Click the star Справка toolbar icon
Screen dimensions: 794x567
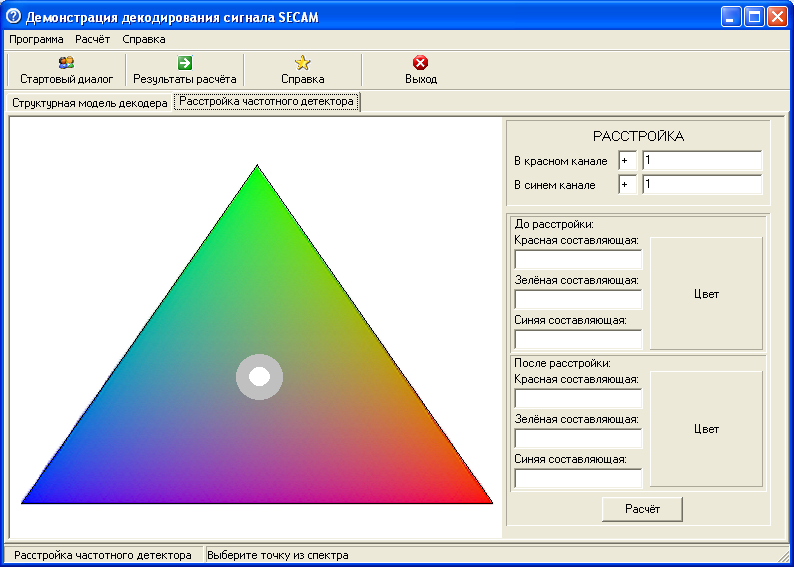click(x=302, y=63)
